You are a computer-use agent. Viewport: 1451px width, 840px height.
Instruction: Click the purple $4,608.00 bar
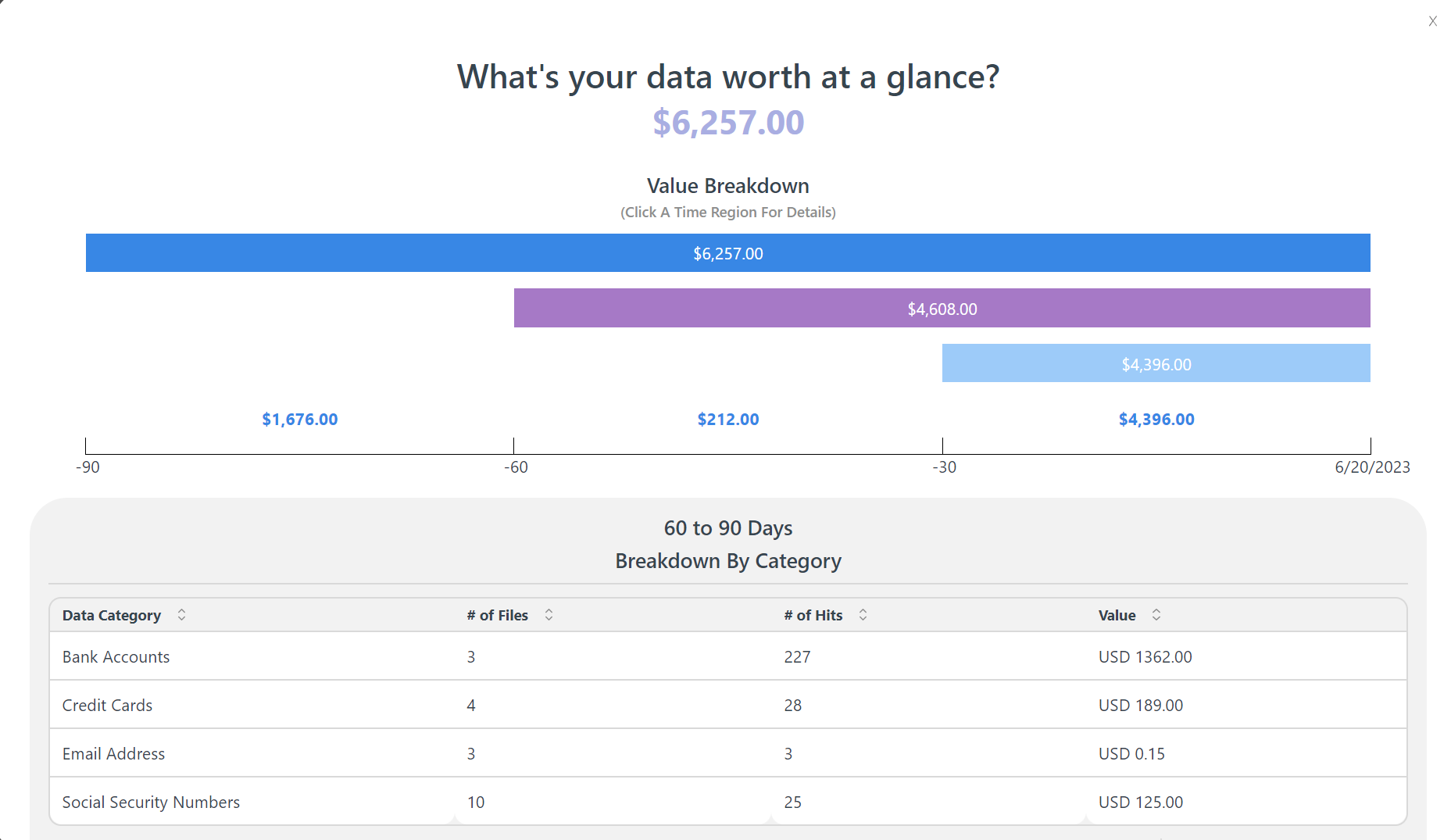[942, 309]
